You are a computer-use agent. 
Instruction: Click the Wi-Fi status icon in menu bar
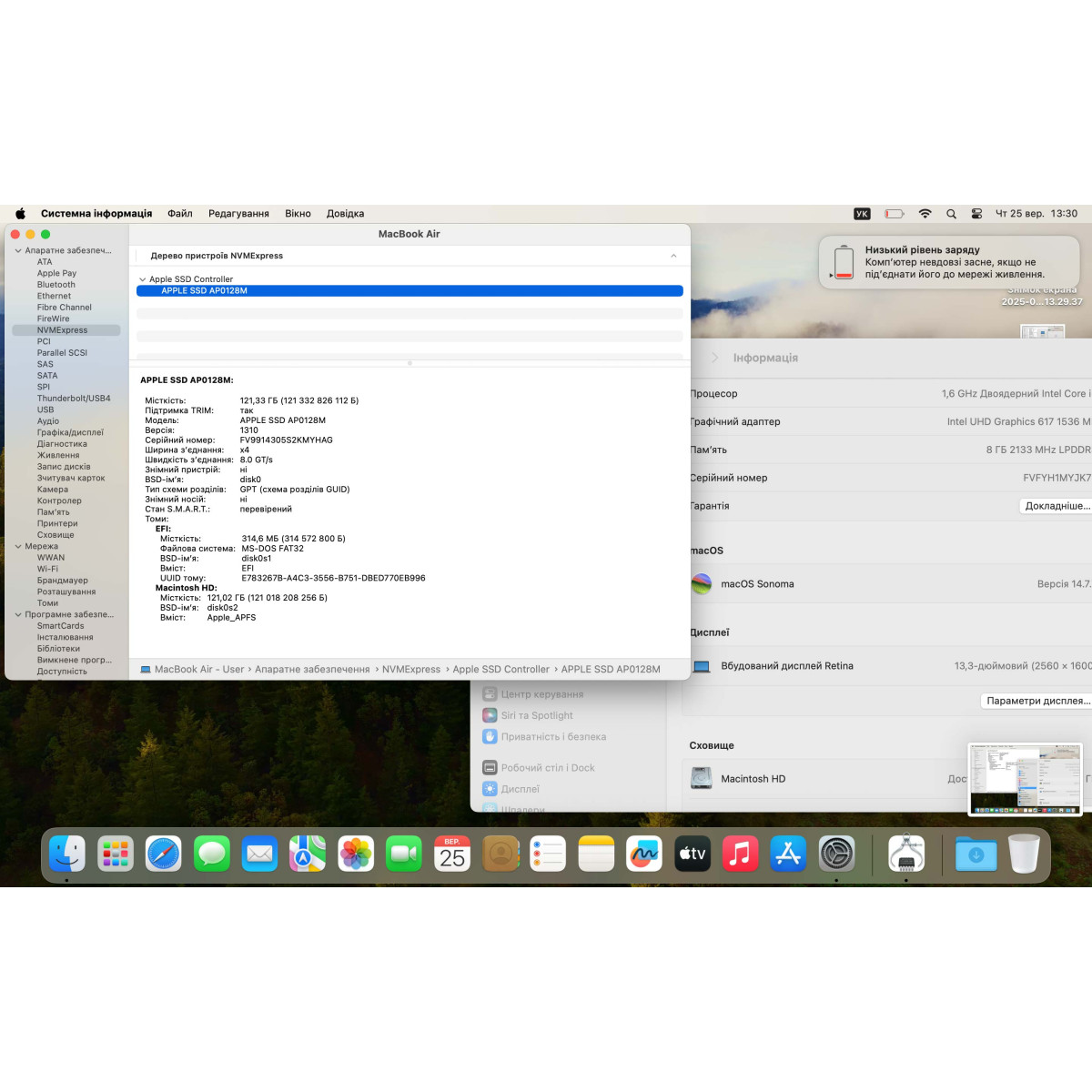point(925,214)
